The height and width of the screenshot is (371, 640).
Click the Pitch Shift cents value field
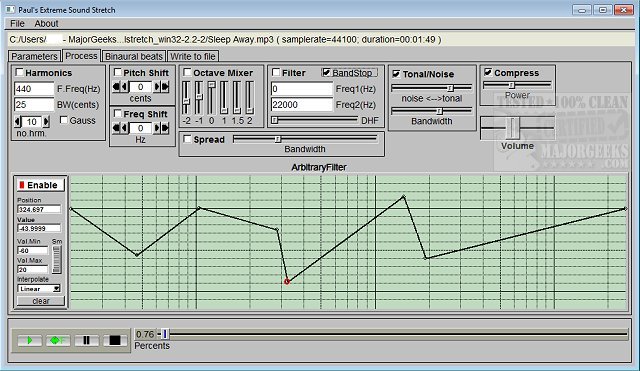140,87
